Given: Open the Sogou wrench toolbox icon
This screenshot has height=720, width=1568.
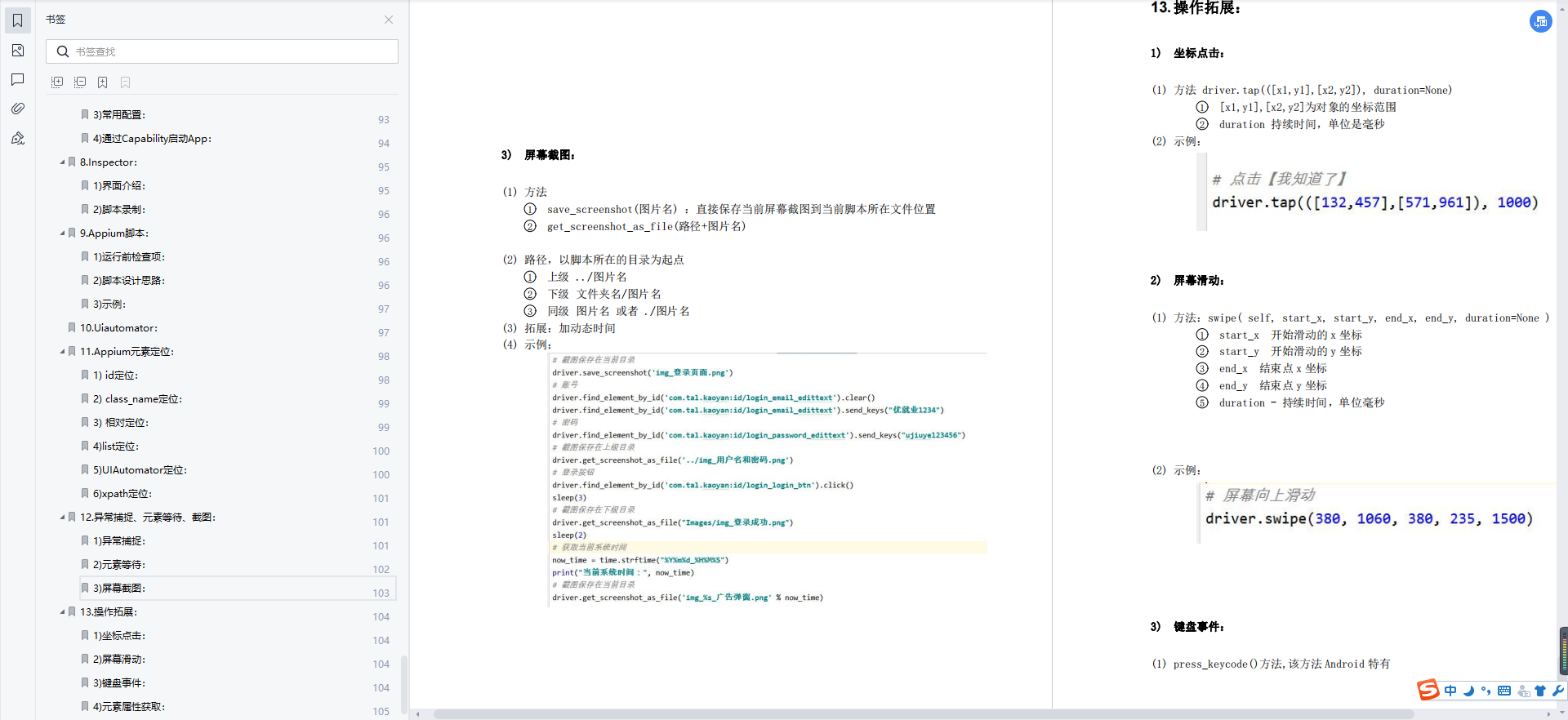Looking at the screenshot, I should coord(1557,691).
